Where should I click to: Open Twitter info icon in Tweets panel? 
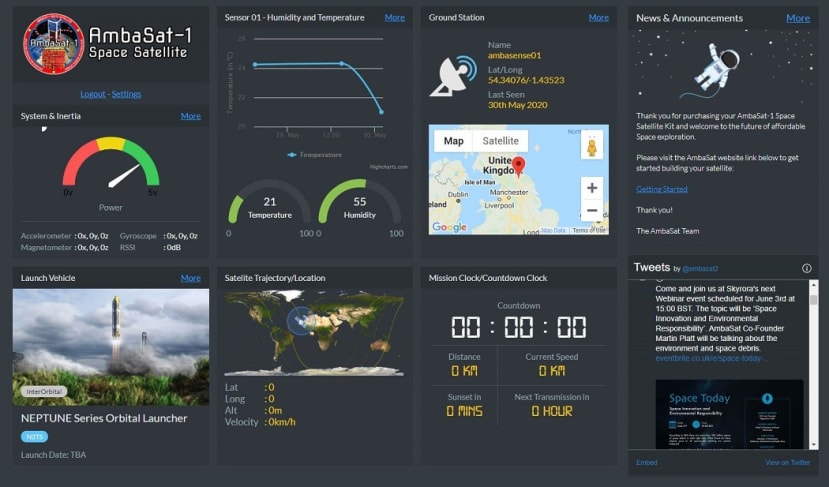(806, 268)
